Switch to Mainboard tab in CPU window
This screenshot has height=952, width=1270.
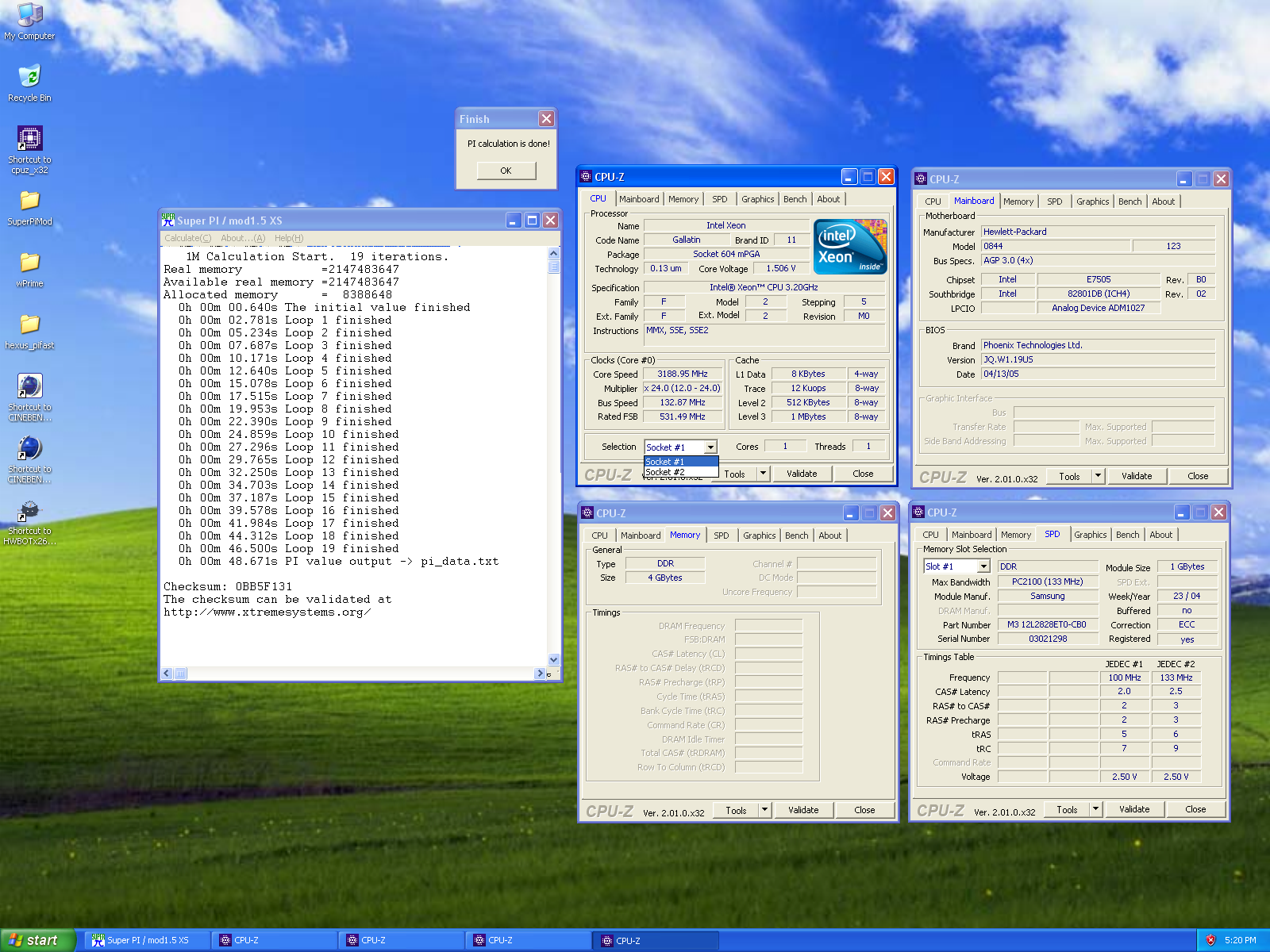click(639, 199)
